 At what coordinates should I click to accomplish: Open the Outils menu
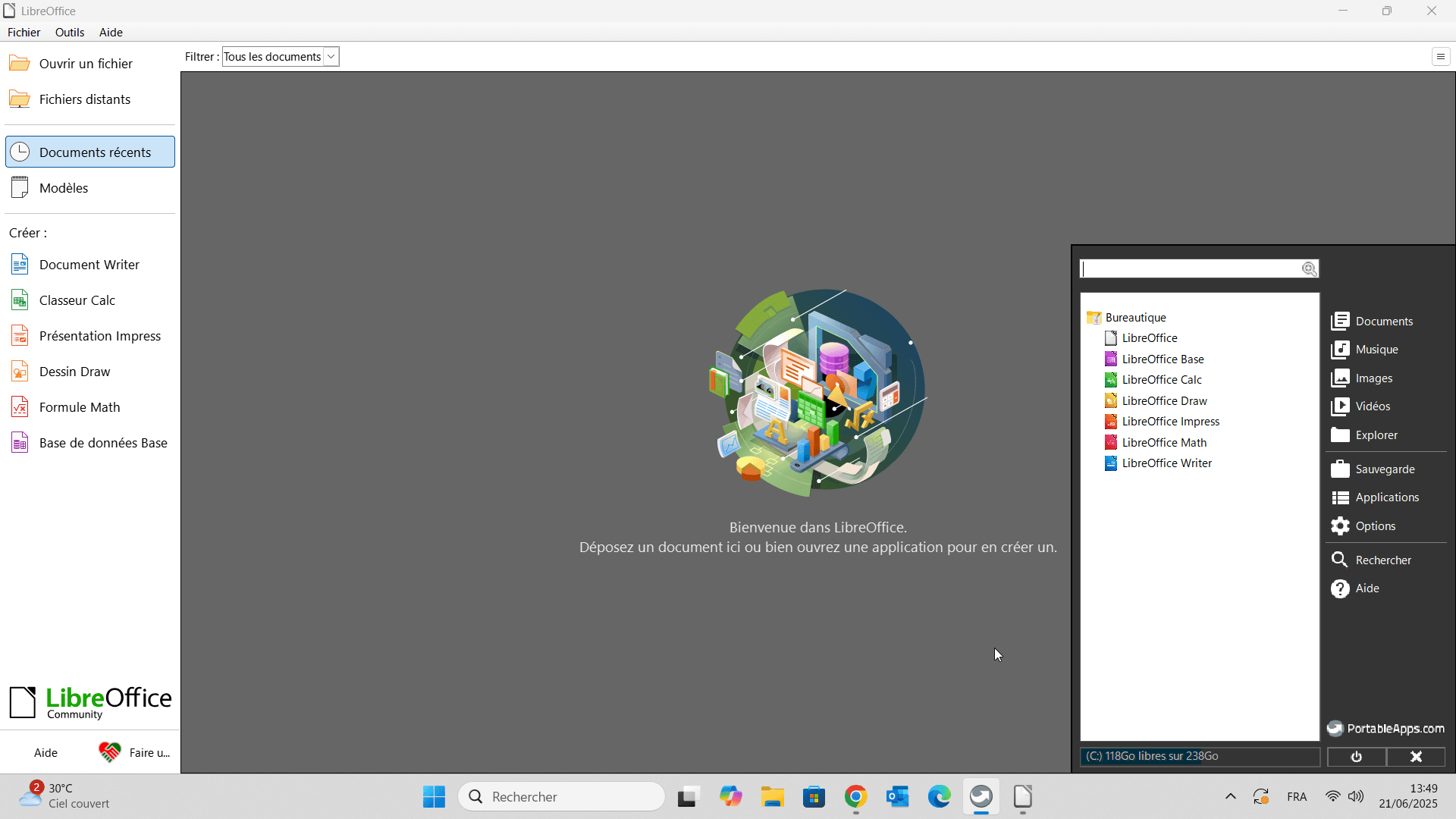coord(70,32)
